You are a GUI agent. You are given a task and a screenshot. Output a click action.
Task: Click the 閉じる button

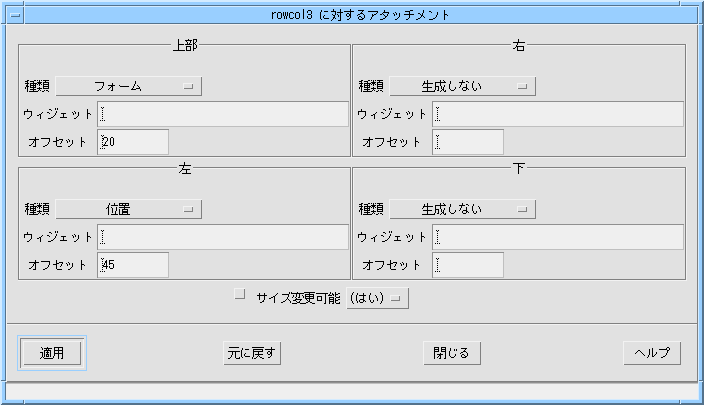[x=452, y=353]
